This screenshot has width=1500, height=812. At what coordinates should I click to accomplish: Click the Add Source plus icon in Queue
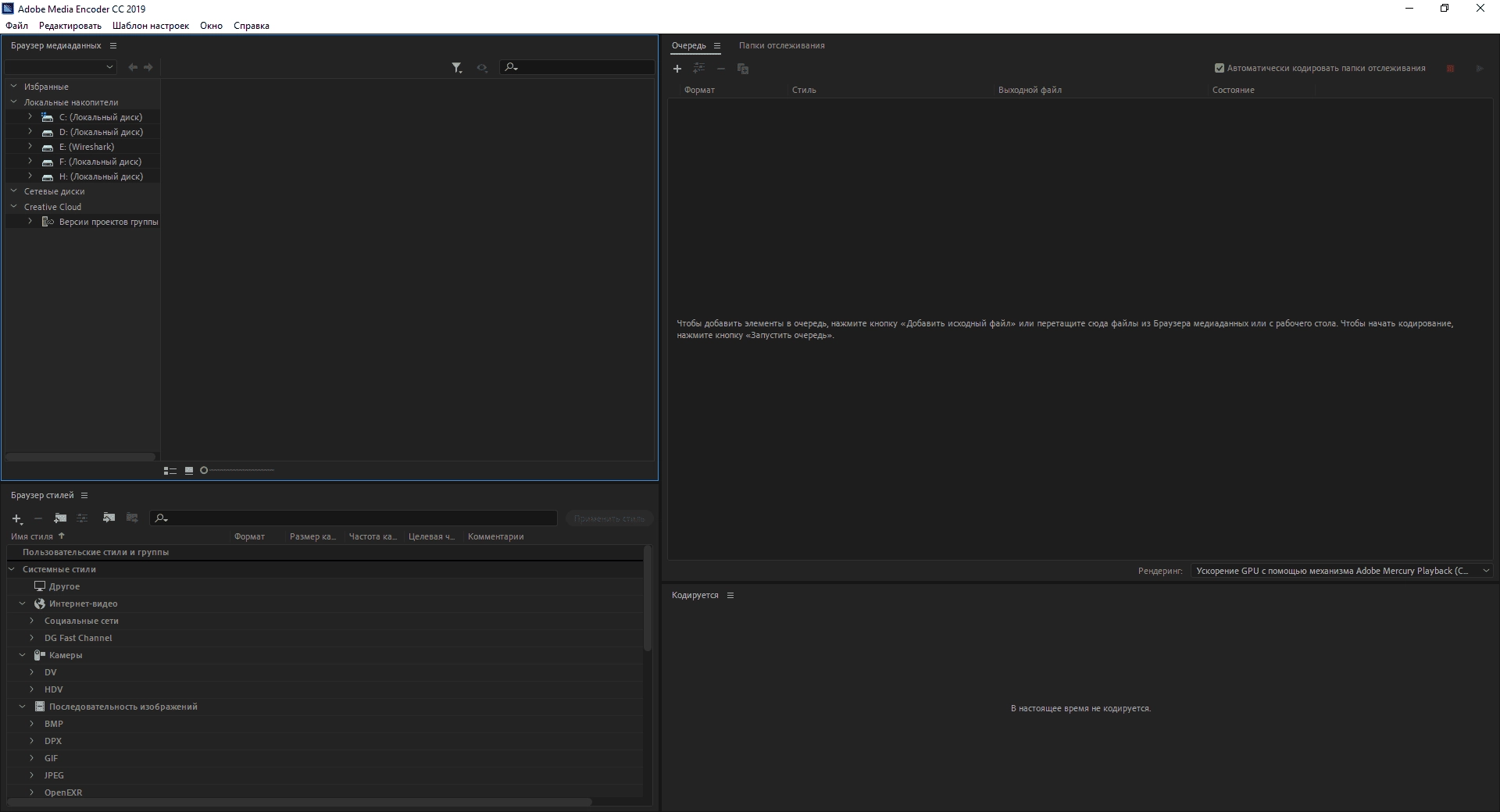[x=677, y=69]
